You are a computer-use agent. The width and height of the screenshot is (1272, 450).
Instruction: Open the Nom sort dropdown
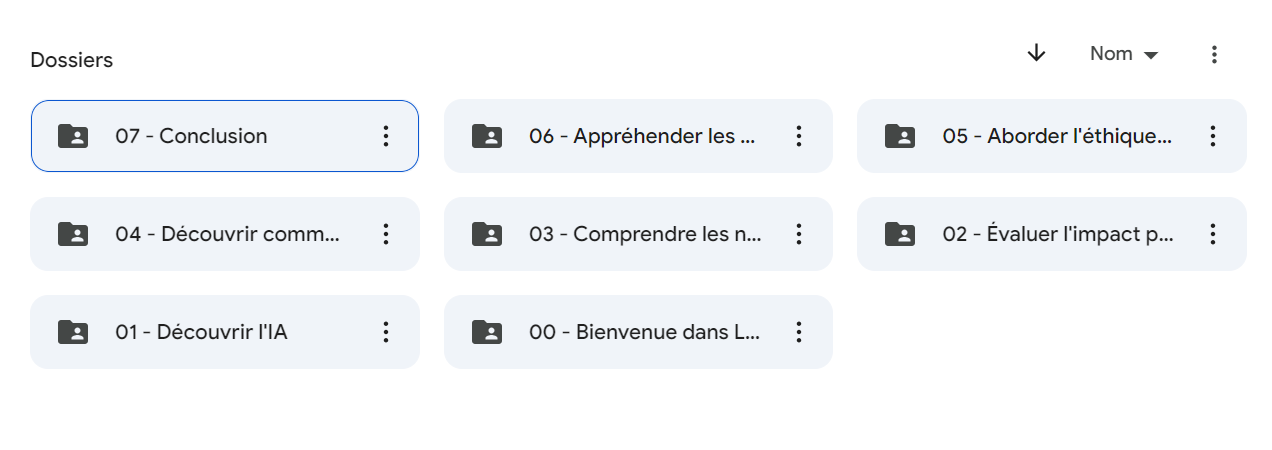1124,54
